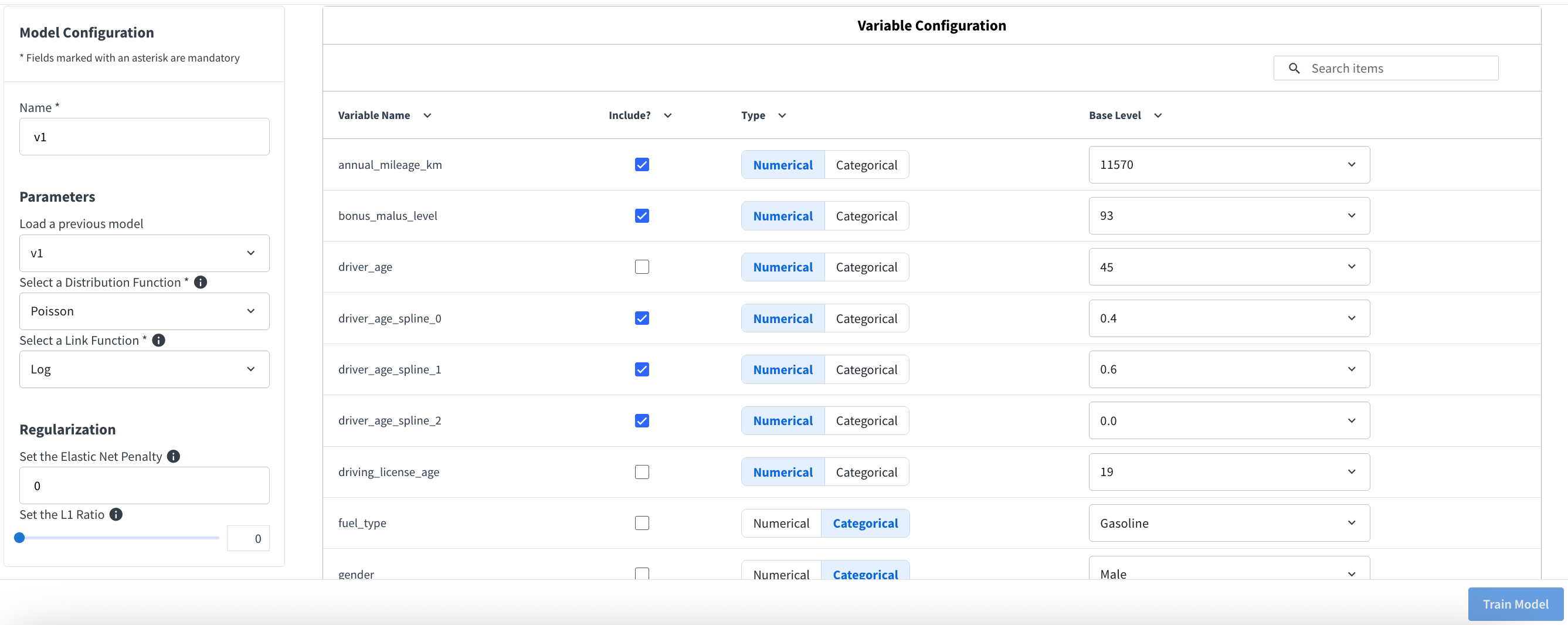Click the model Name input field
Screen dimensions: 1568x625
click(144, 137)
